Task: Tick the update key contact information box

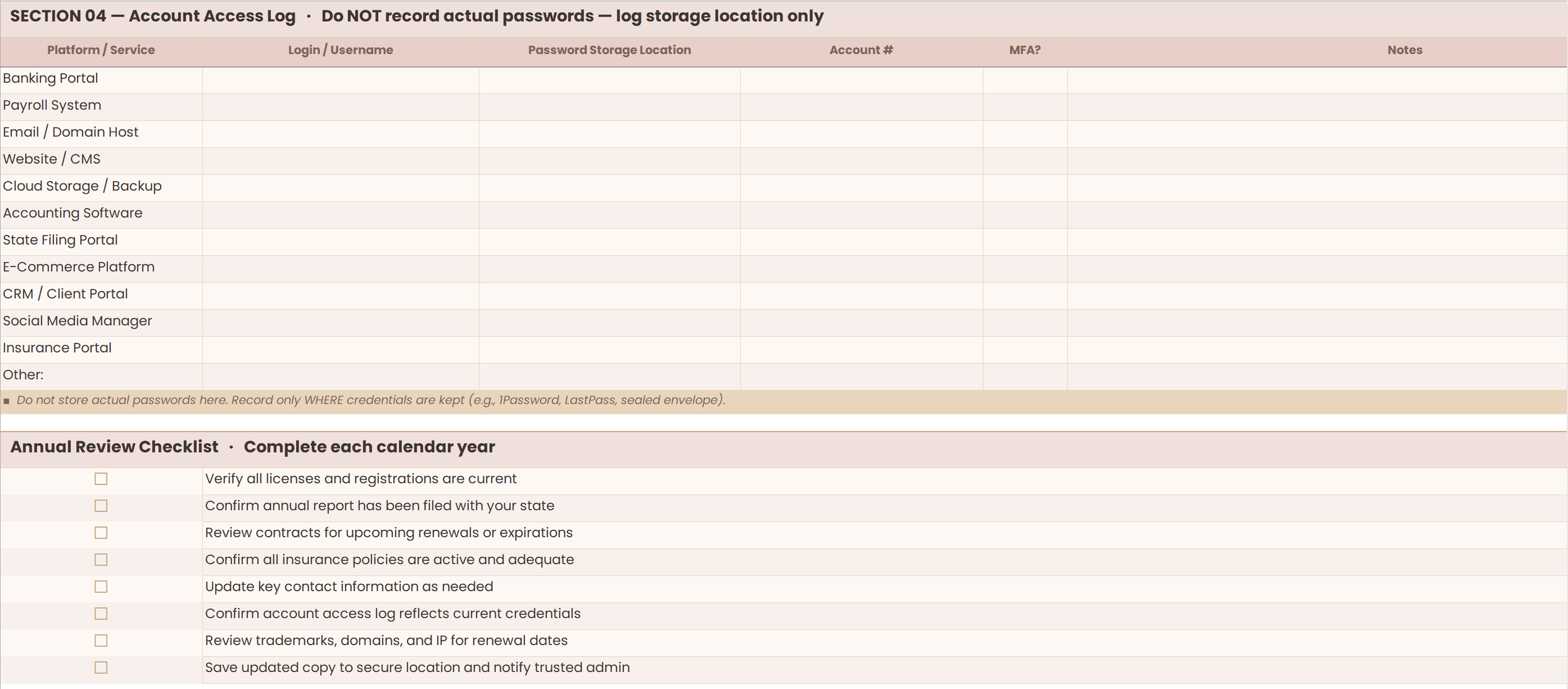Action: [101, 586]
